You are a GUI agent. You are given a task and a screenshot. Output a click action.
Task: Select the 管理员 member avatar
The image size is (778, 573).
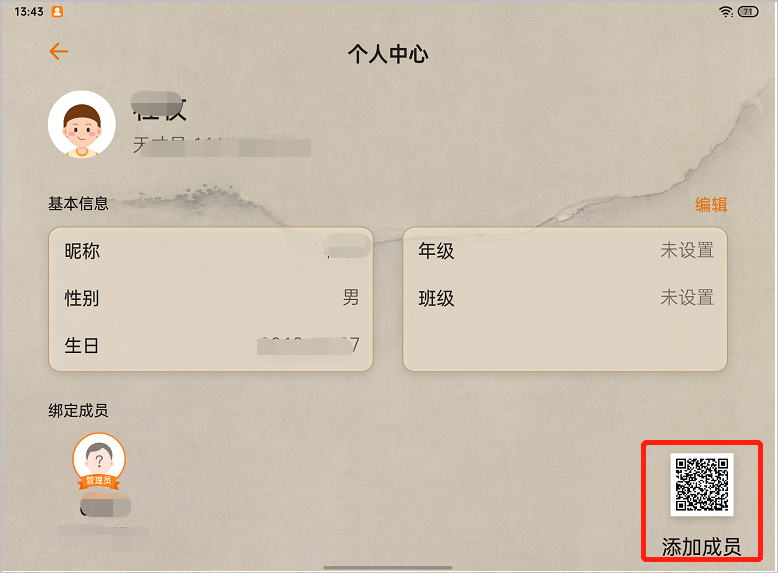point(99,459)
